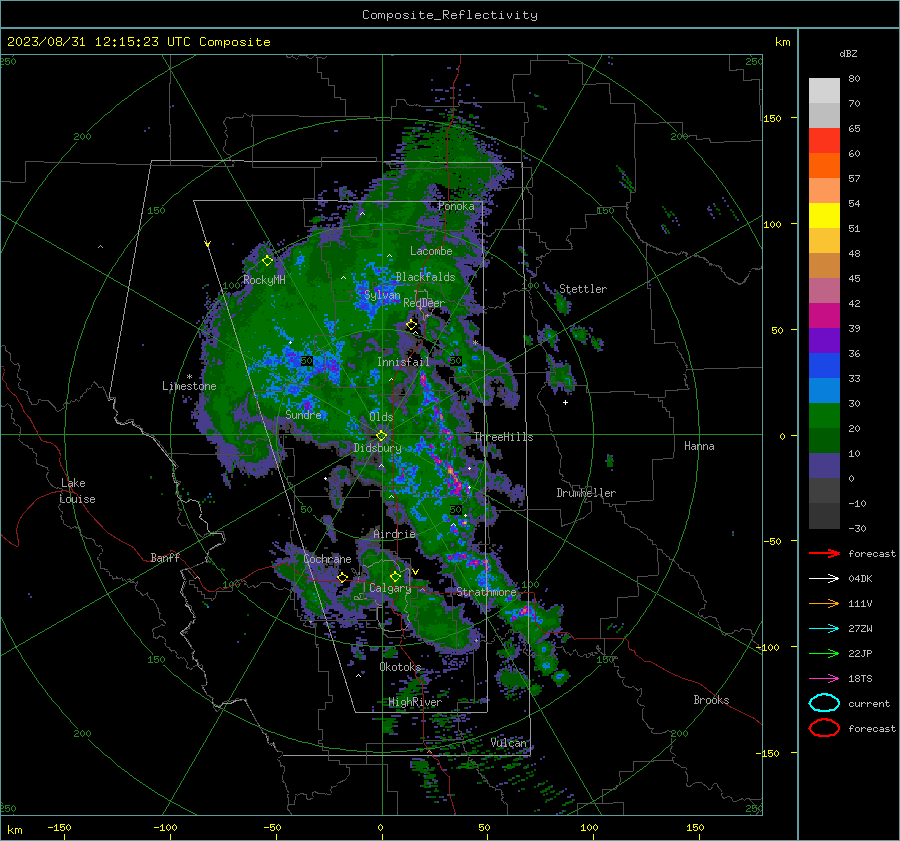The width and height of the screenshot is (900, 841).
Task: Click the Airdrie city label
Action: 394,534
